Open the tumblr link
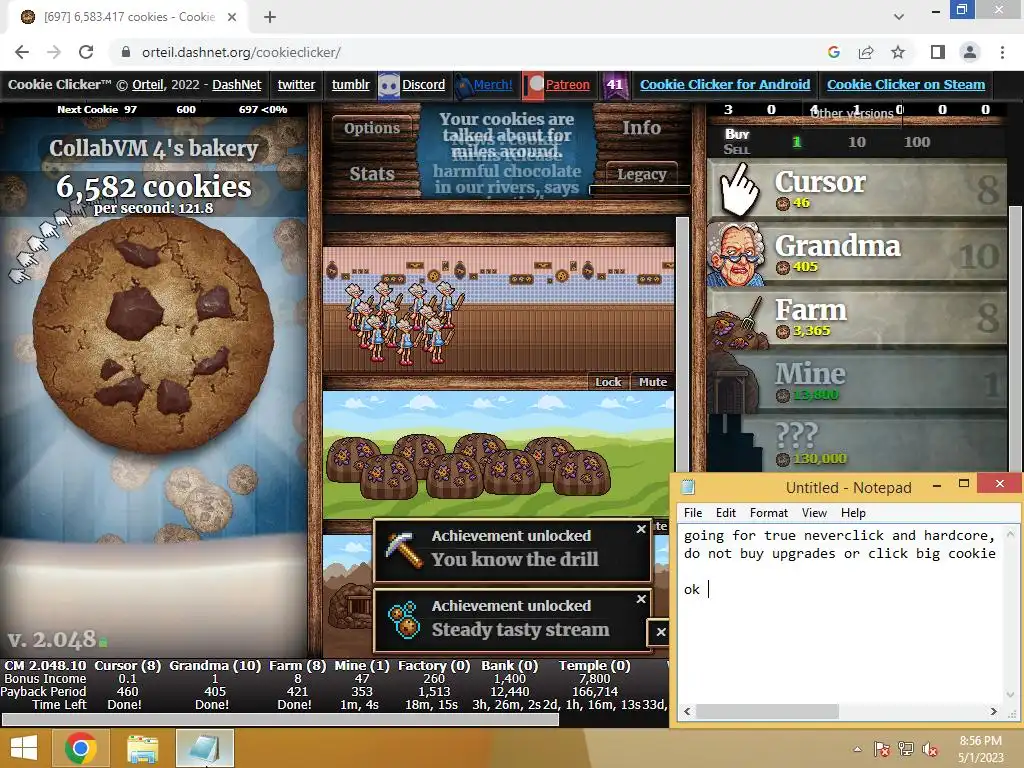The width and height of the screenshot is (1024, 768). click(x=350, y=85)
